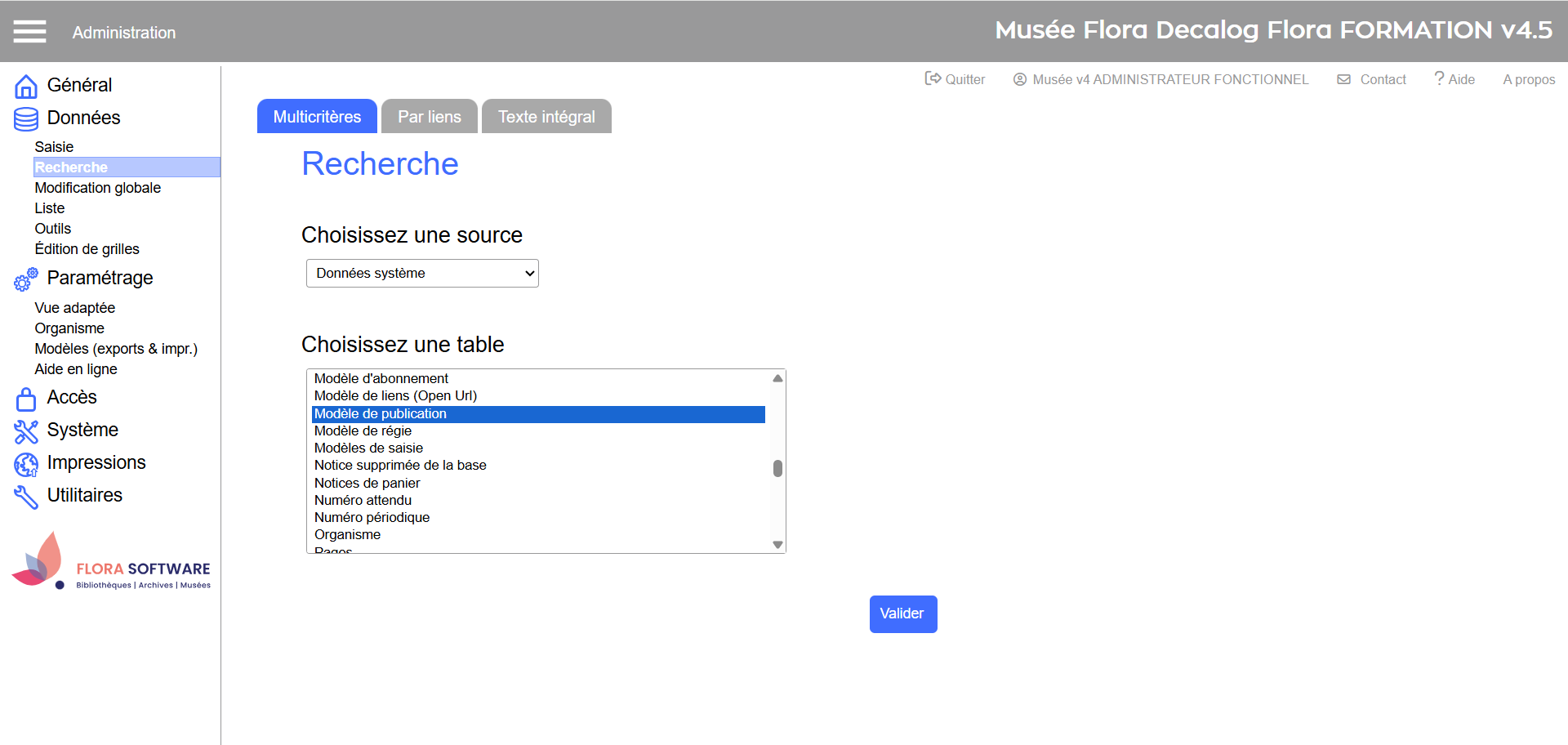Switch to the Texte intégral tab

click(546, 117)
